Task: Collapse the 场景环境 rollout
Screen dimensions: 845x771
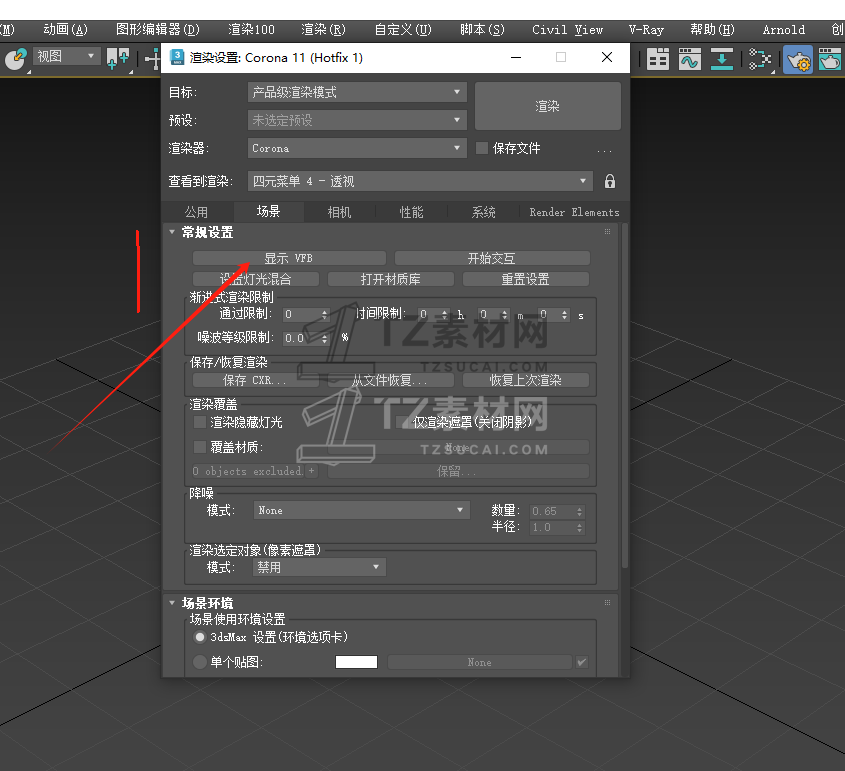Action: tap(172, 603)
